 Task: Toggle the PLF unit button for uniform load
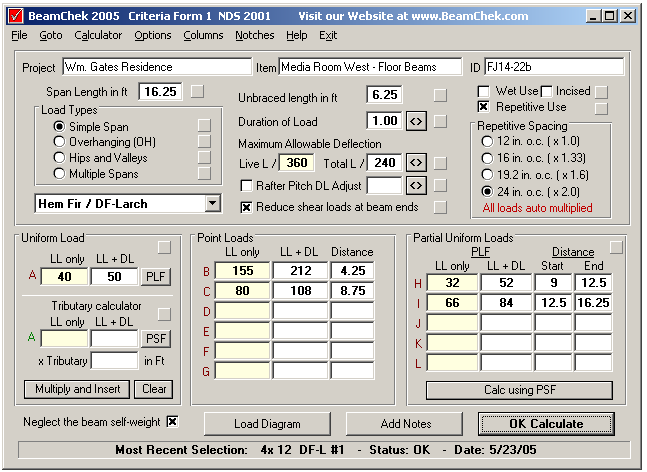(x=156, y=276)
